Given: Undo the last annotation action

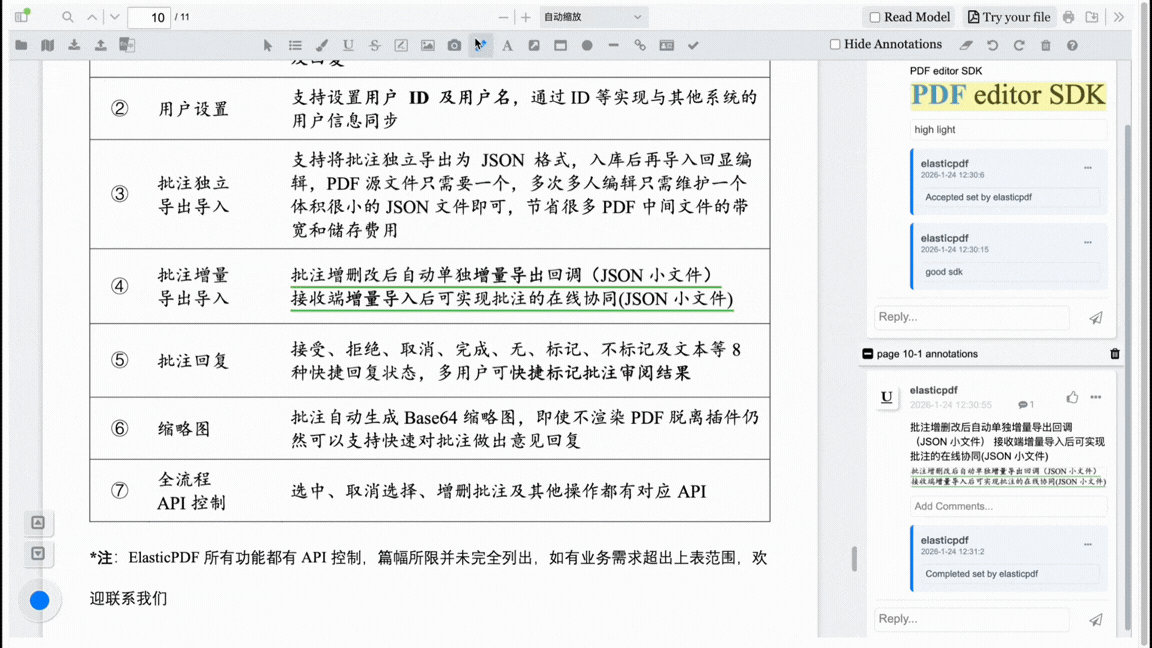Looking at the screenshot, I should tap(992, 44).
